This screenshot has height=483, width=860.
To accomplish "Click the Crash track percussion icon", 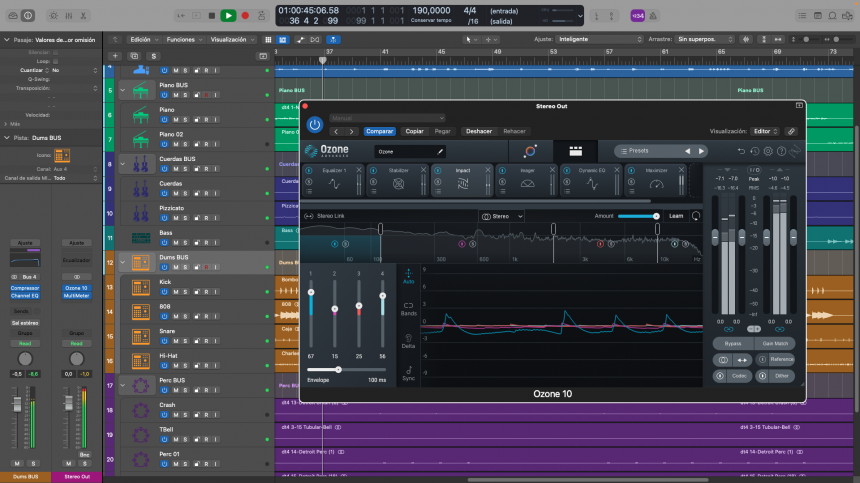I will [140, 410].
